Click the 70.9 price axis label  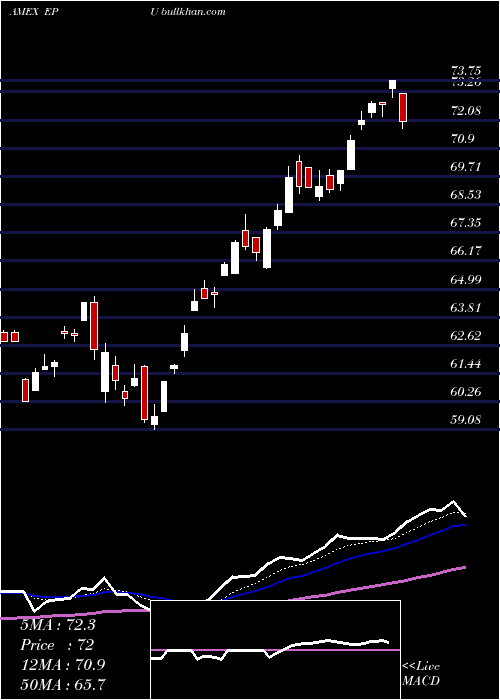[x=462, y=138]
